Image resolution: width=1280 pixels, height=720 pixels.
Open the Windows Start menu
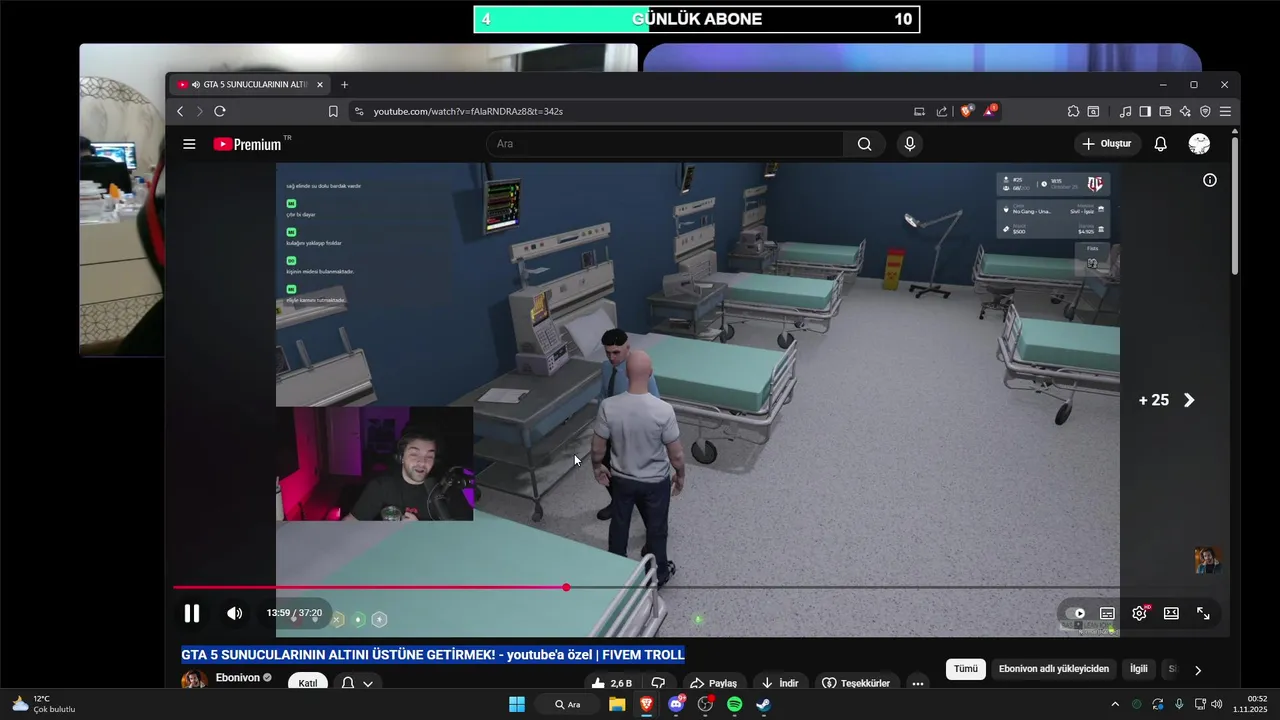pos(517,704)
